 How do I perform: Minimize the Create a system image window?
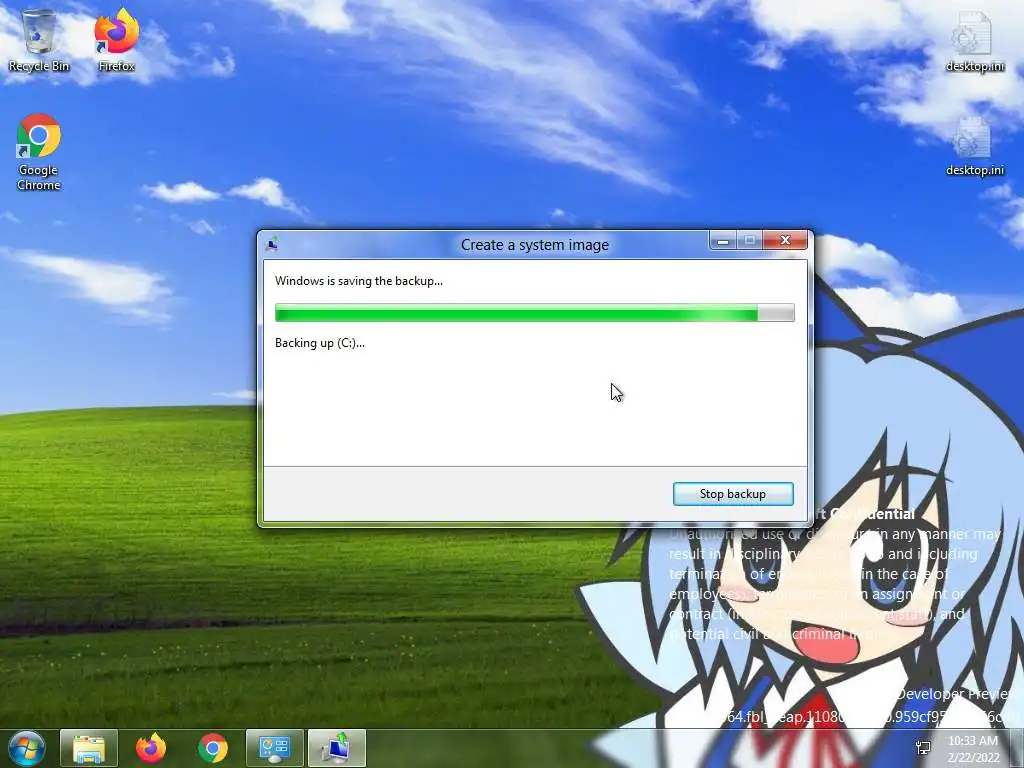click(723, 241)
